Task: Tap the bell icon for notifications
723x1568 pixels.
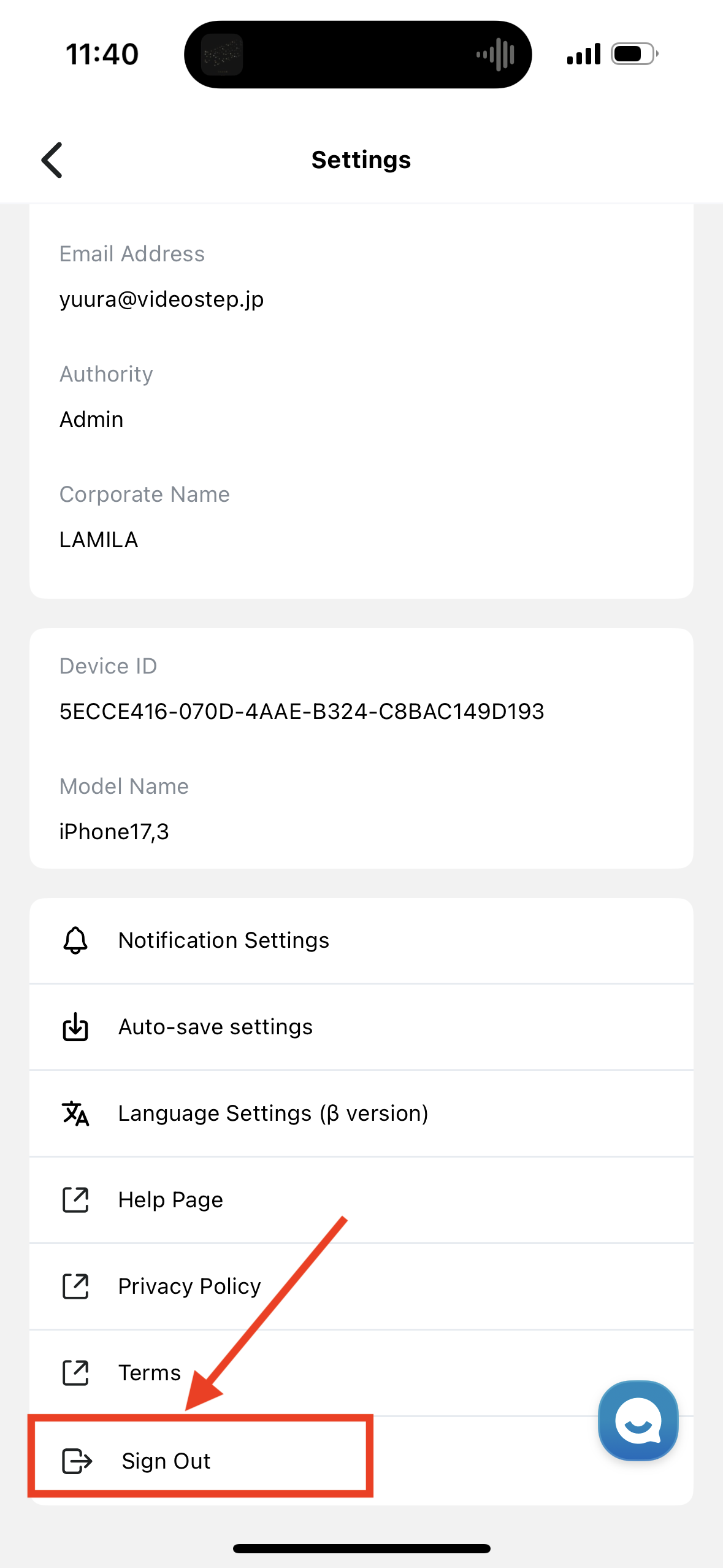Action: [75, 940]
